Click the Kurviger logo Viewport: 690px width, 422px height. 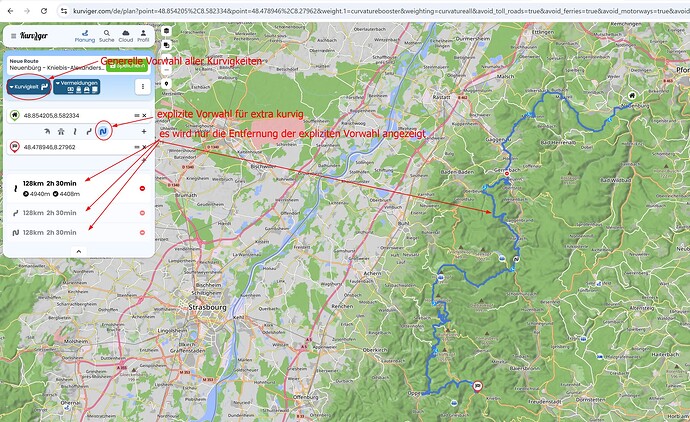(x=34, y=36)
